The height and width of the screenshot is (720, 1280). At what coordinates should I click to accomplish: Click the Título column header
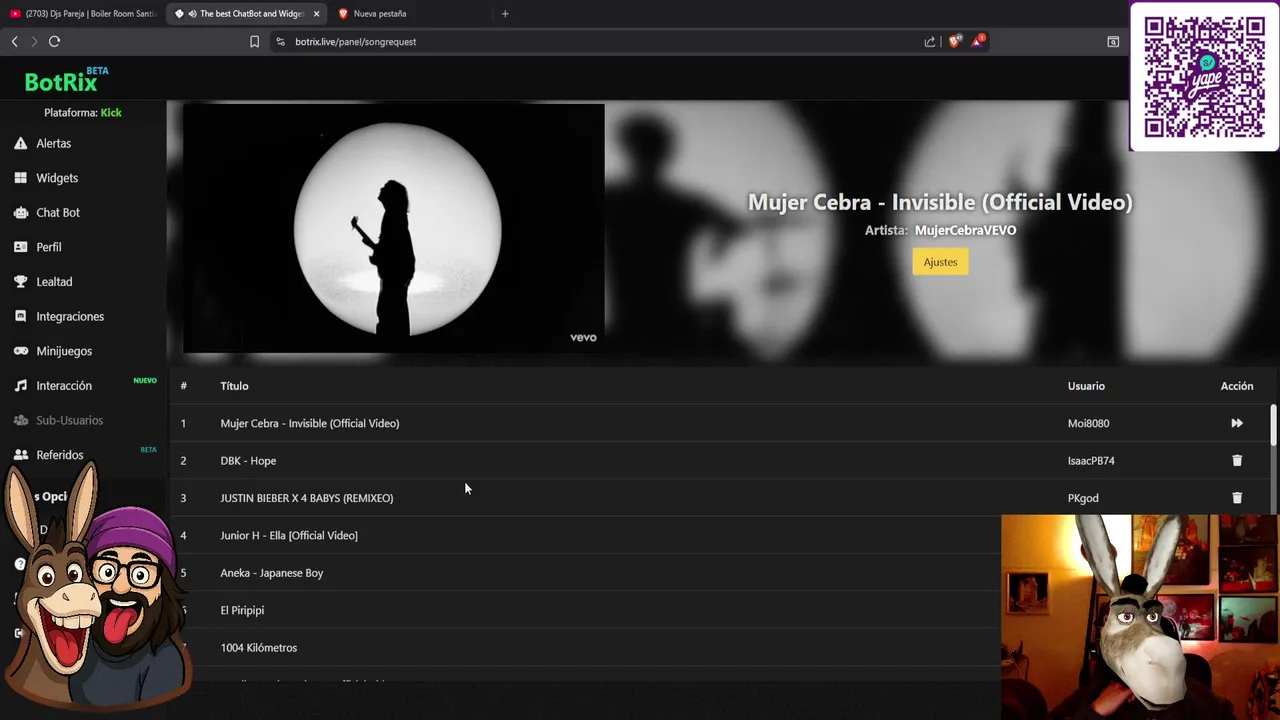click(234, 386)
